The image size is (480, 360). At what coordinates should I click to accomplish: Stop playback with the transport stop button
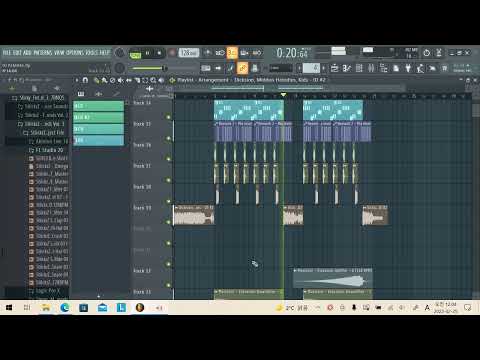pos(159,53)
